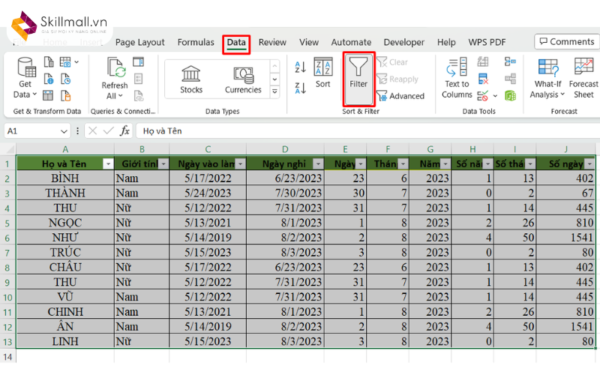Viewport: 600px width, 375px height.
Task: Expand the Data Types gallery more arrow
Action: tap(275, 92)
